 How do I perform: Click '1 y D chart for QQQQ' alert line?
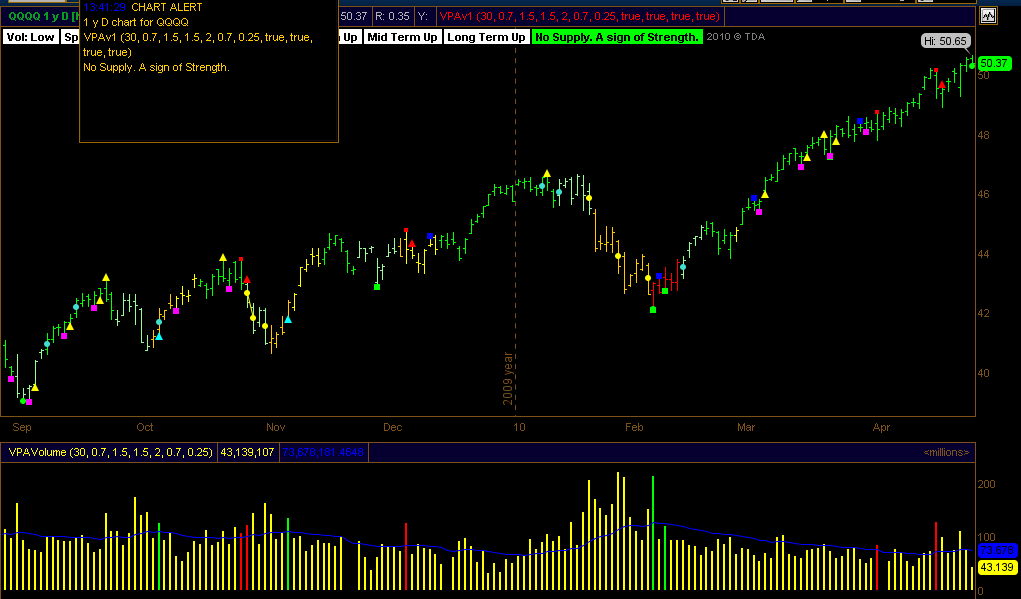click(136, 22)
